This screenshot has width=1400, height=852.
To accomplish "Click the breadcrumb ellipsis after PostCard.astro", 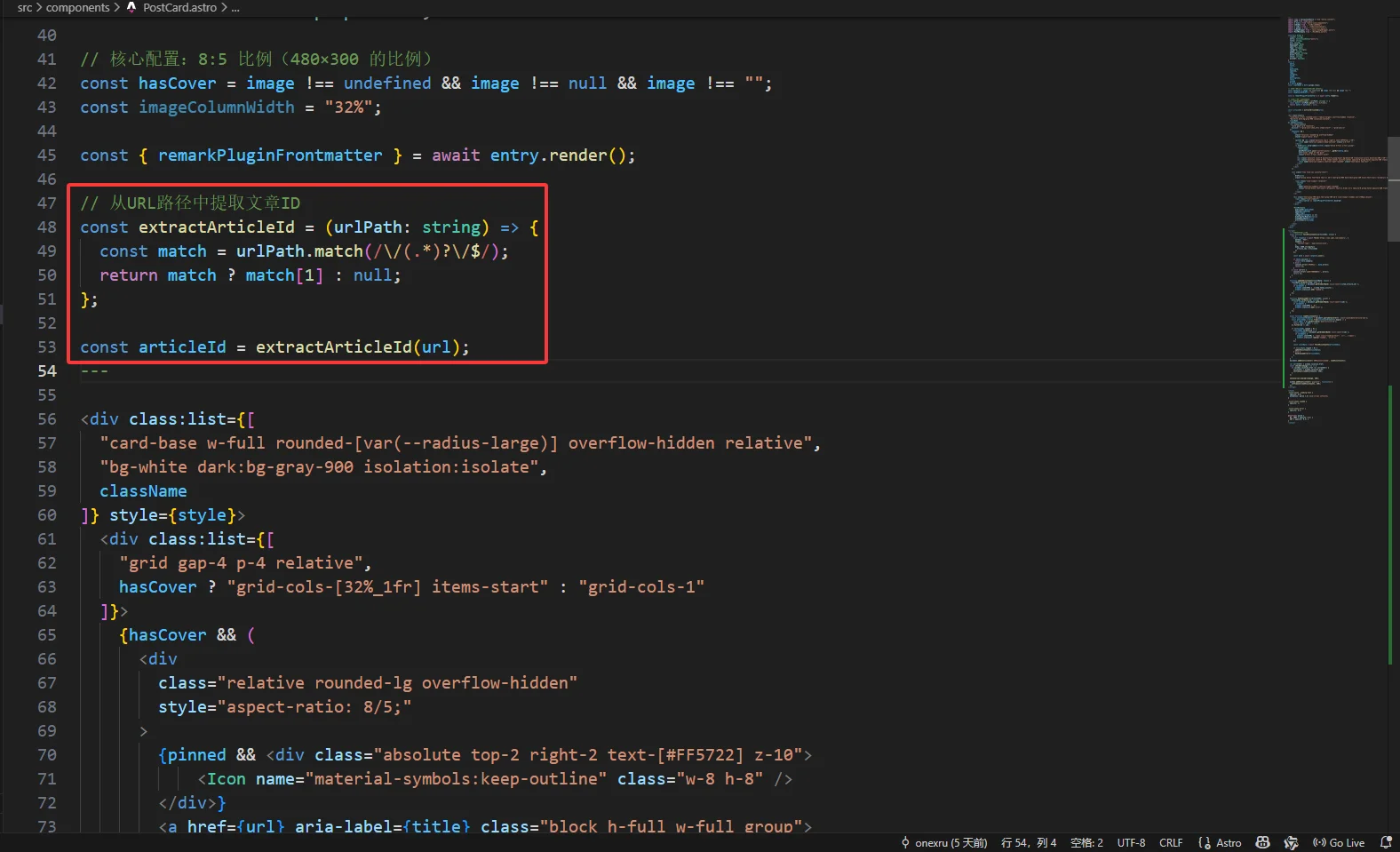I will tap(235, 7).
